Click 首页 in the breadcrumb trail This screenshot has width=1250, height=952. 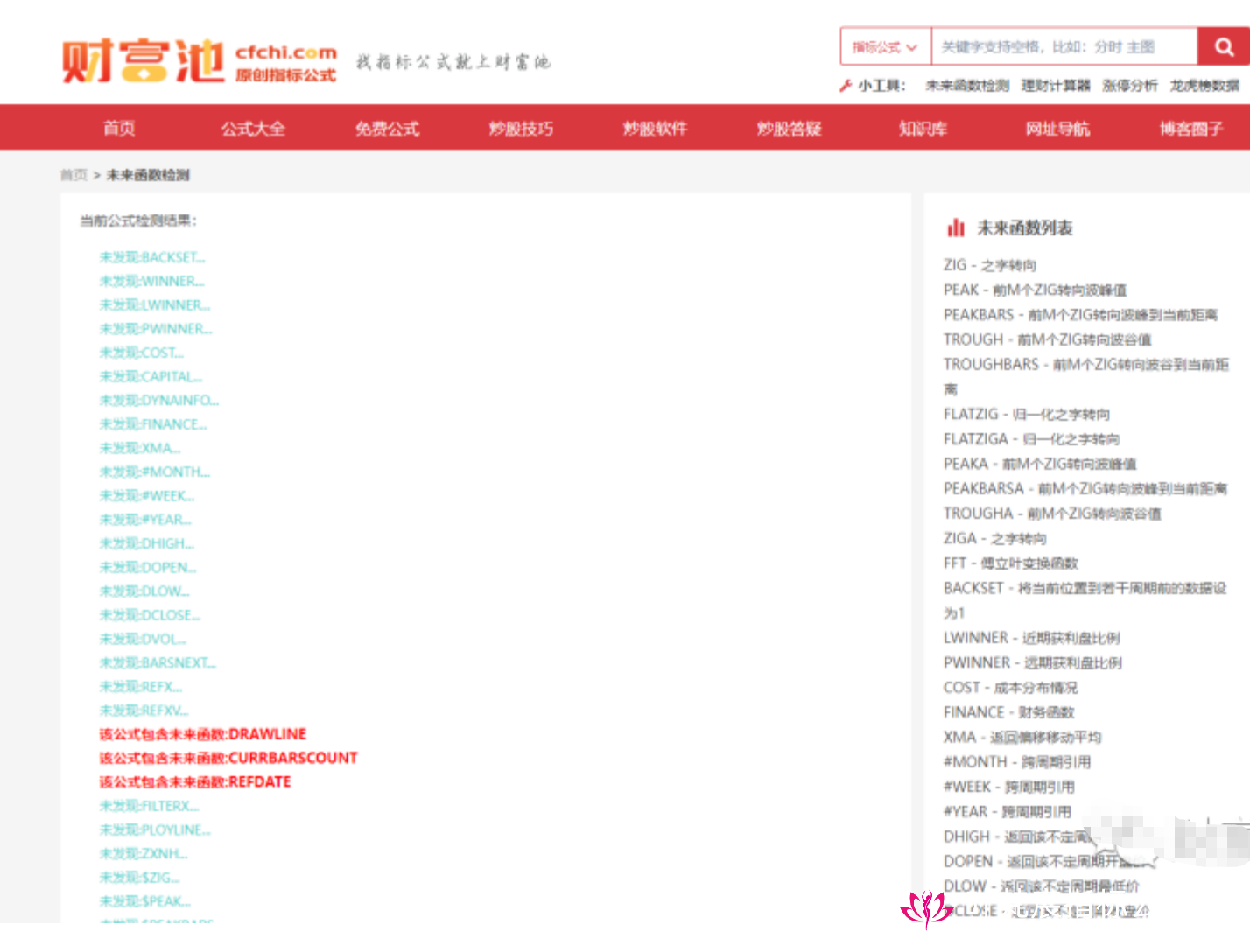click(74, 175)
